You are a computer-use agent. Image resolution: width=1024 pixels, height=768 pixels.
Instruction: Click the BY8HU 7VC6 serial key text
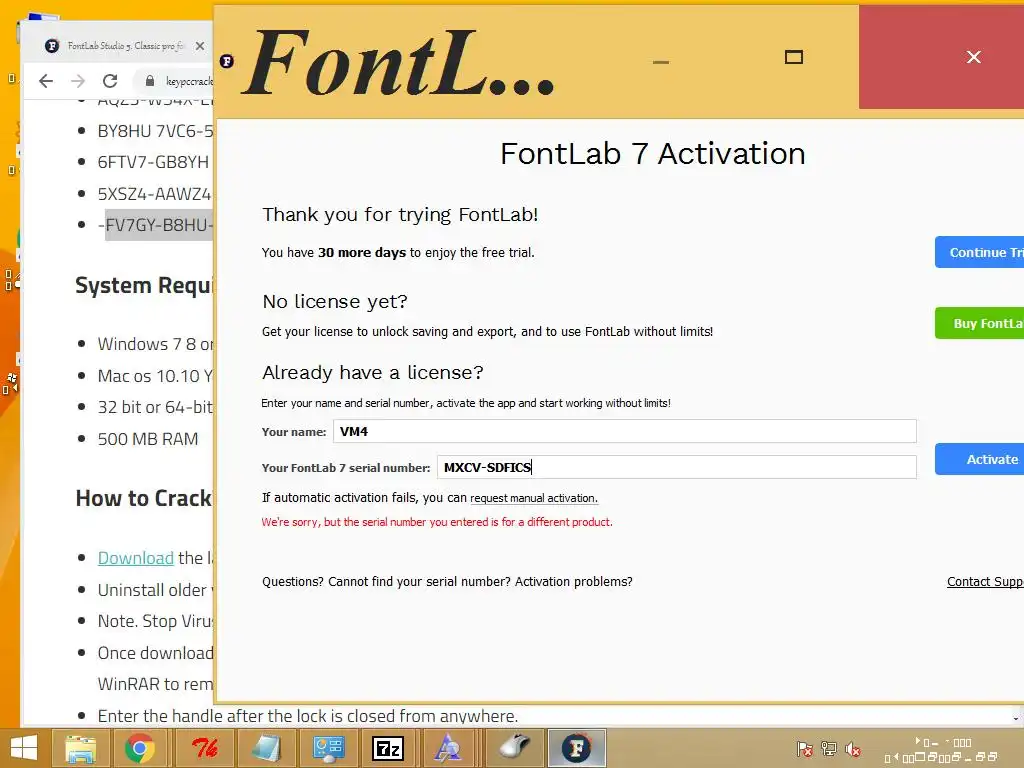point(155,131)
